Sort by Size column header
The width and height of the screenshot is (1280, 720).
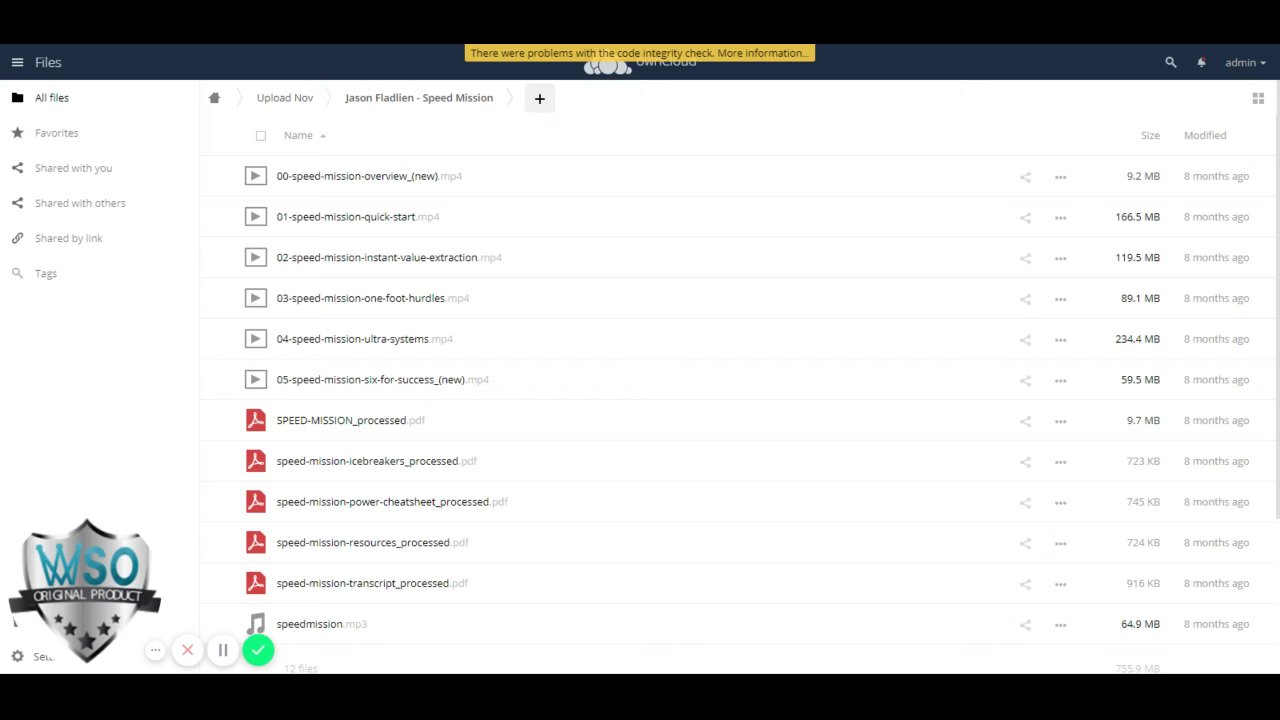click(1150, 135)
